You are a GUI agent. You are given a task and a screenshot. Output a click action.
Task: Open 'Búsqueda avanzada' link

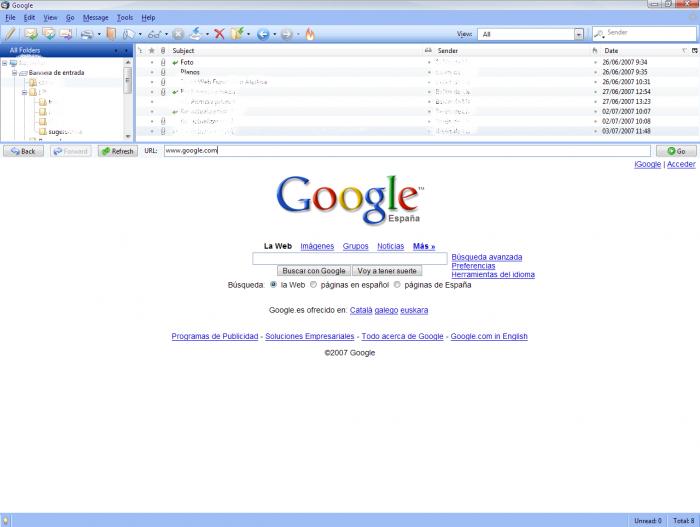(487, 257)
